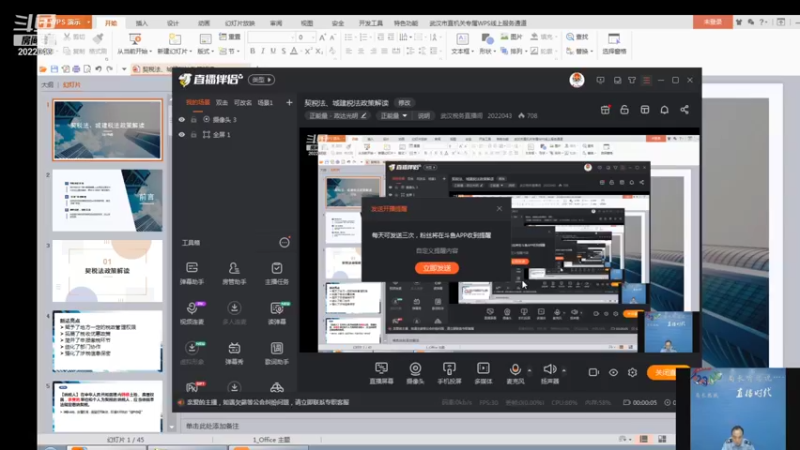Add 多媒体 multimedia source
The width and height of the screenshot is (800, 450).
(483, 373)
